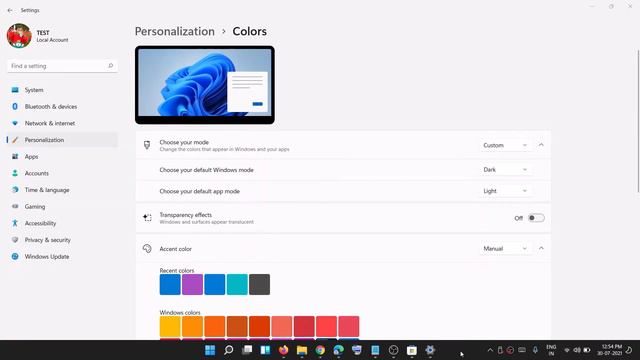Click the paint cup icon beside Choose your mode
This screenshot has height=360, width=640.
147,145
